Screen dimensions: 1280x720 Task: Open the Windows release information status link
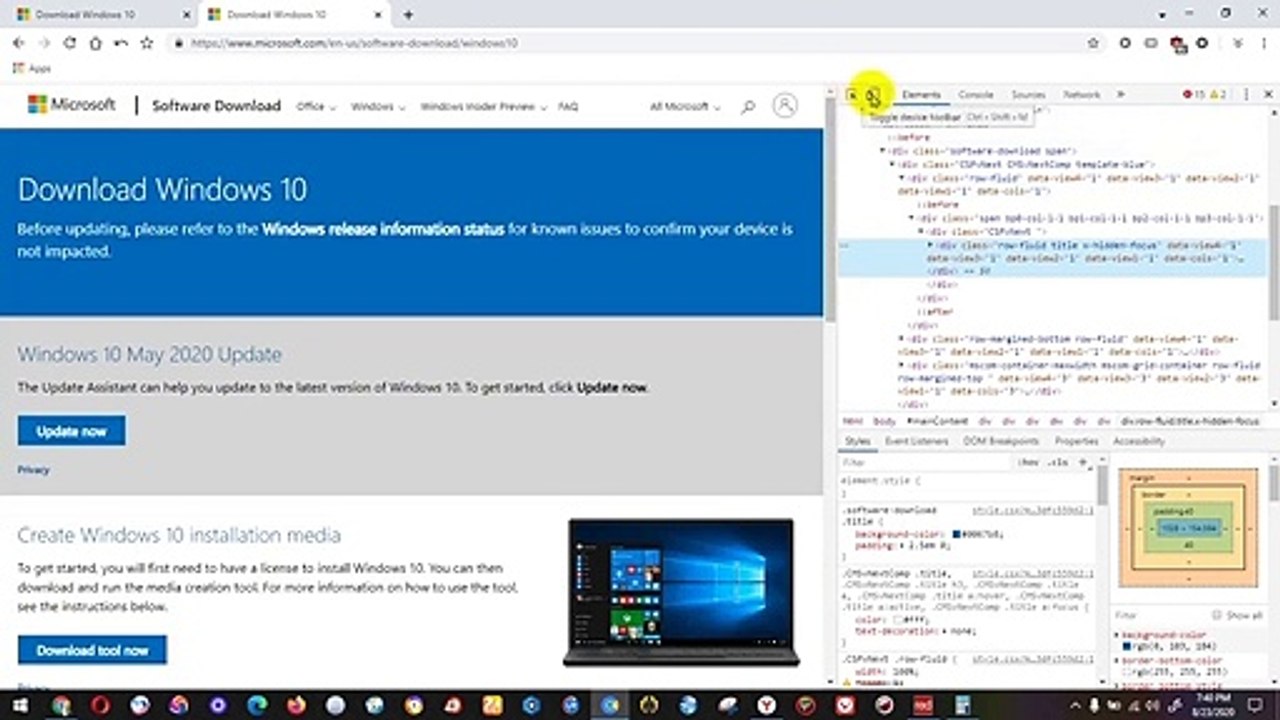tap(383, 229)
